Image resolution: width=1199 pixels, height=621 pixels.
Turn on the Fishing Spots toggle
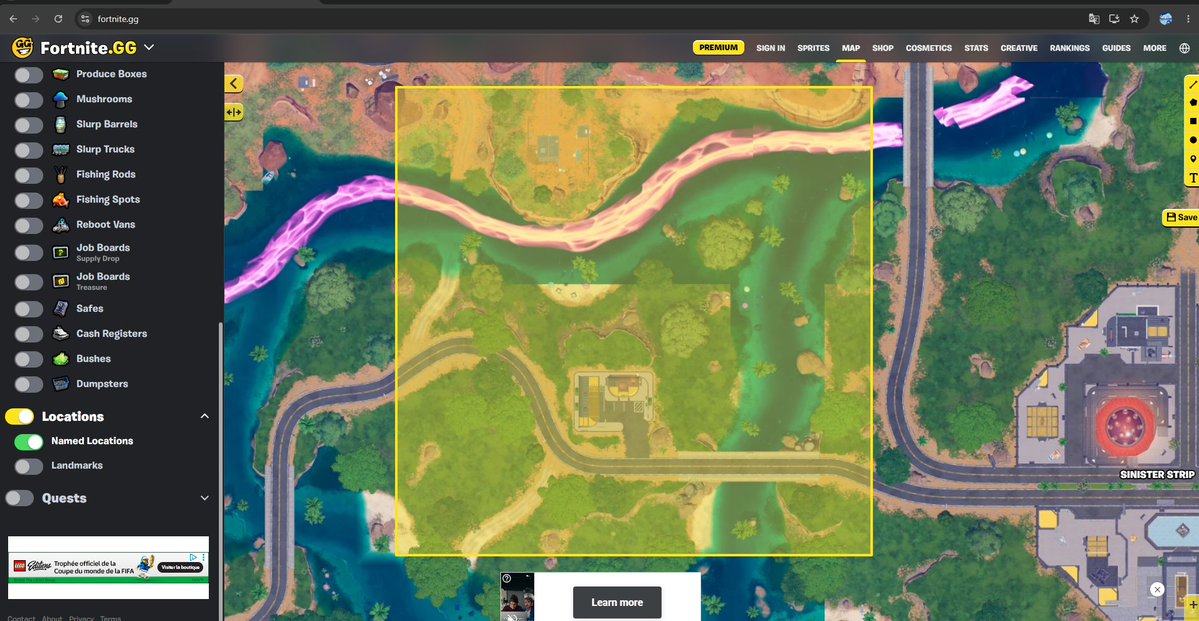28,200
